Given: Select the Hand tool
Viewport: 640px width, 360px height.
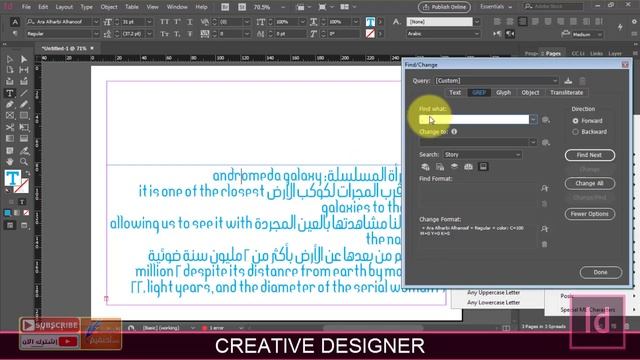Looking at the screenshot, I should click(x=10, y=162).
